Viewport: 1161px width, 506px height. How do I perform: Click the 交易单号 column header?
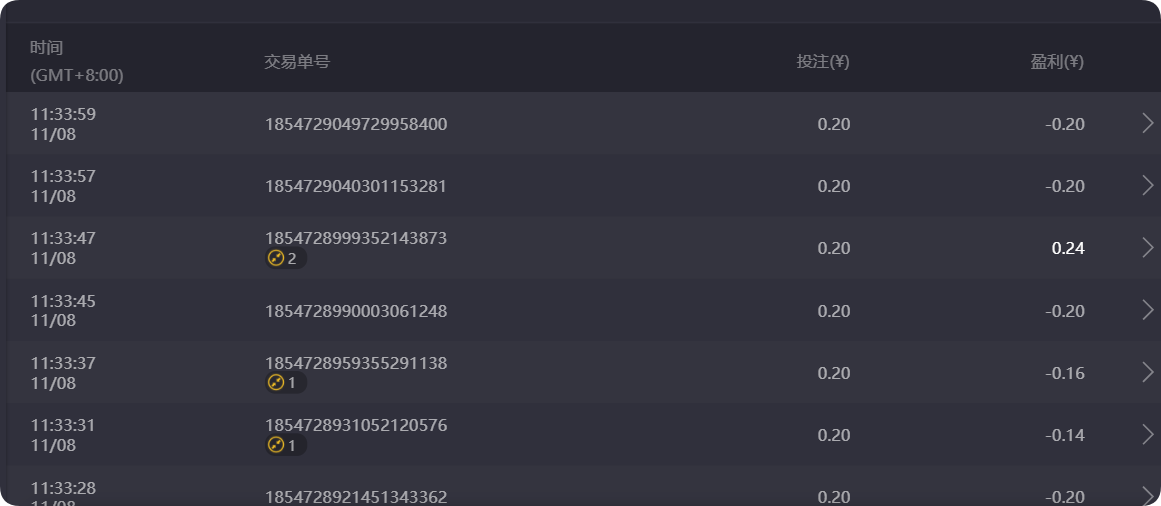(x=296, y=62)
